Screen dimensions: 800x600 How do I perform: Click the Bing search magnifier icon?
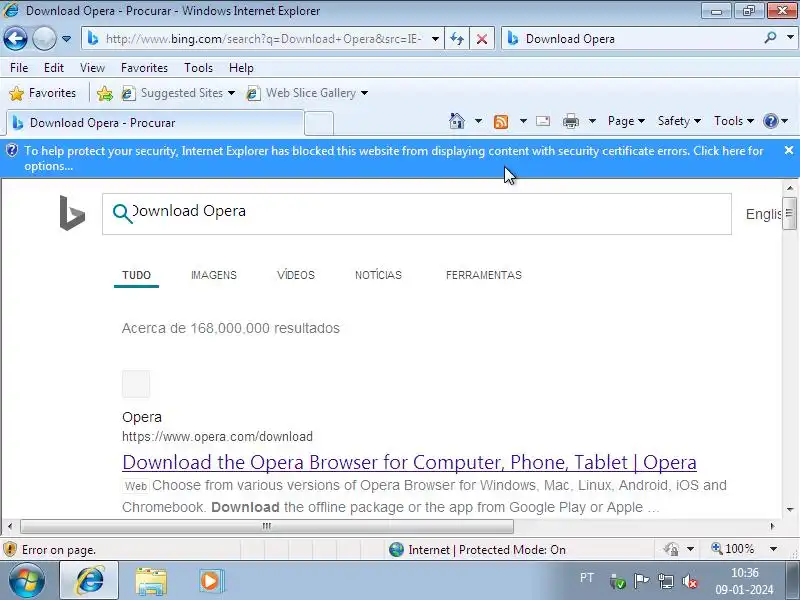[x=122, y=213]
